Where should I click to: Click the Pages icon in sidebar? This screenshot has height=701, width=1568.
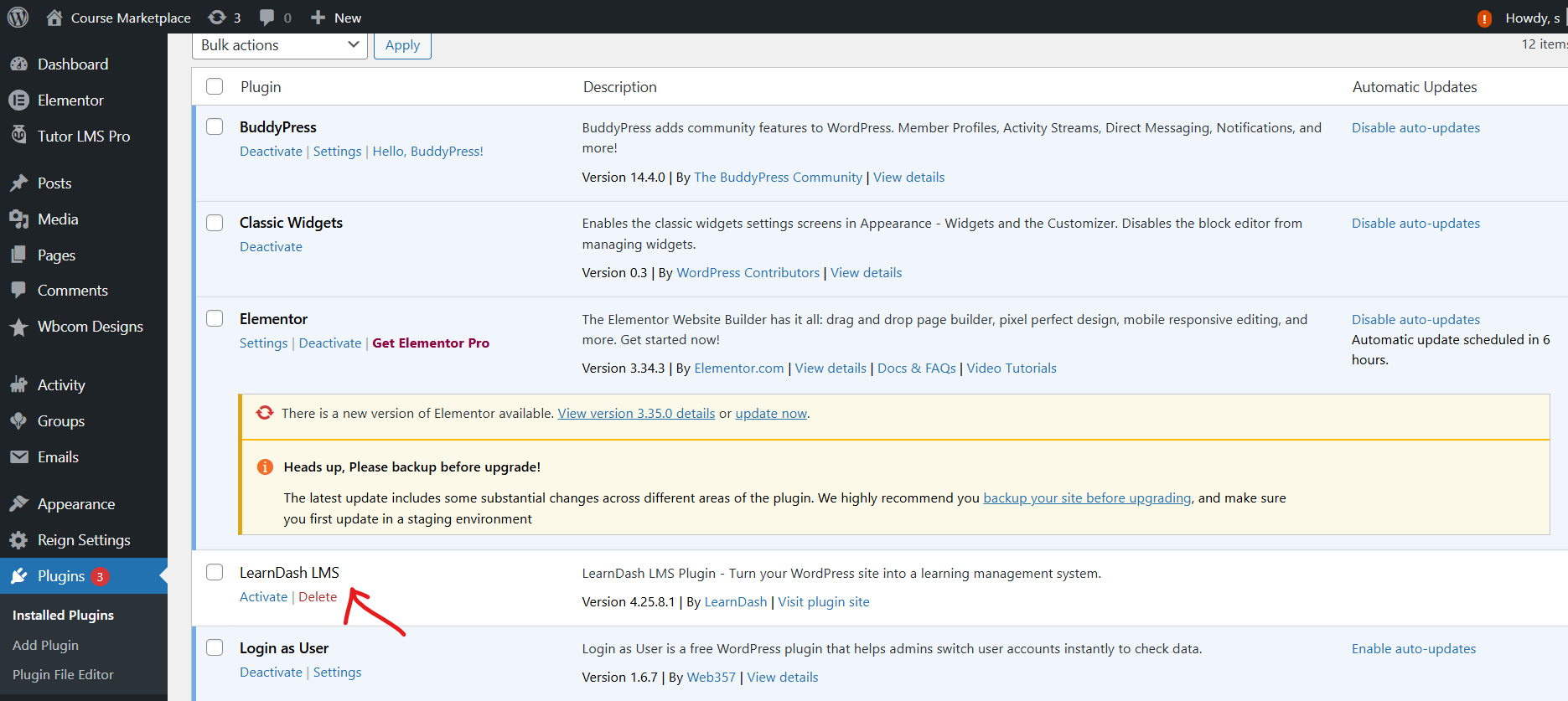tap(18, 255)
